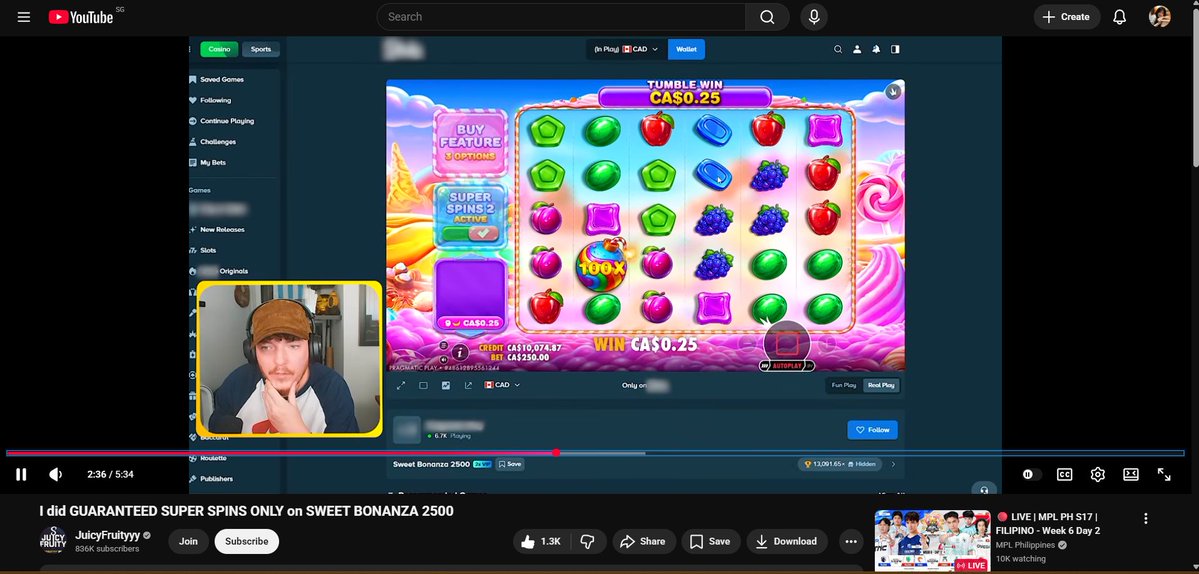
Task: Stop Autoplay with the red square button
Action: click(x=787, y=343)
